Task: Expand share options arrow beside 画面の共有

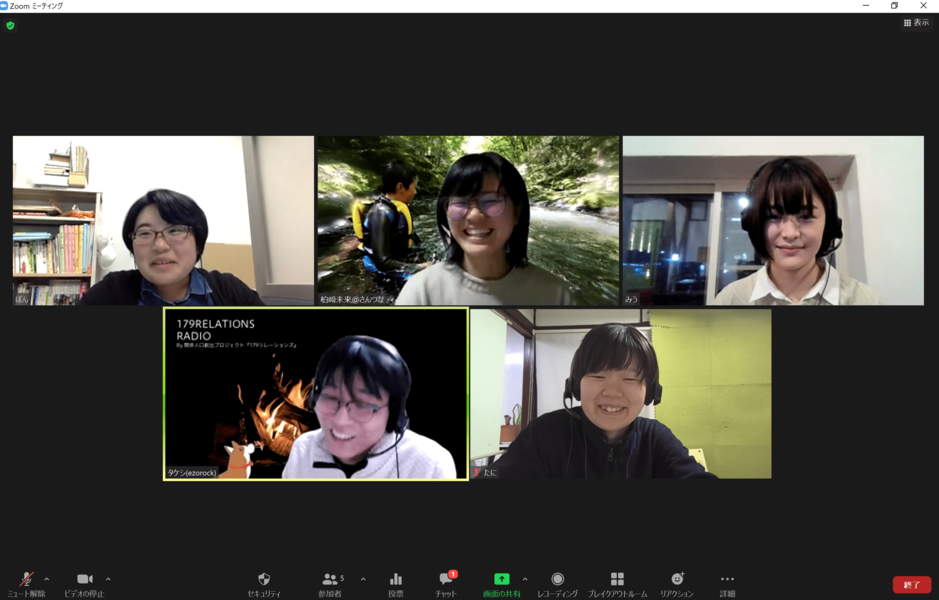Action: click(x=525, y=579)
